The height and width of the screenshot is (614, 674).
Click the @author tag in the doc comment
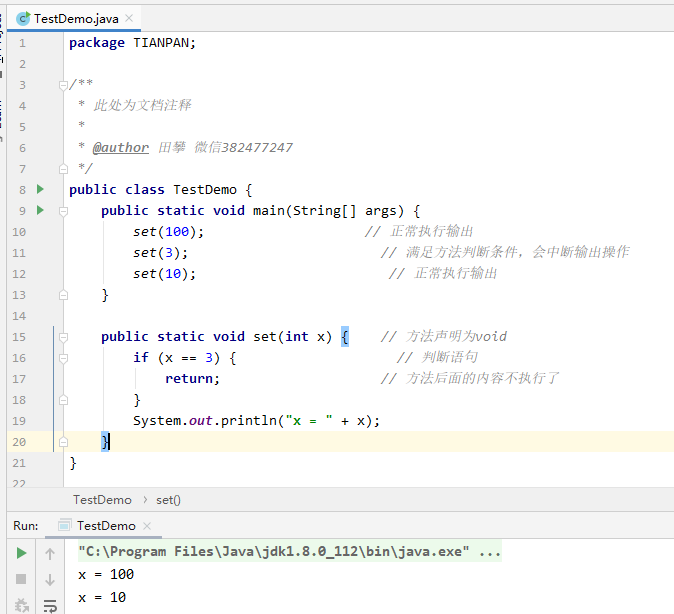(121, 148)
